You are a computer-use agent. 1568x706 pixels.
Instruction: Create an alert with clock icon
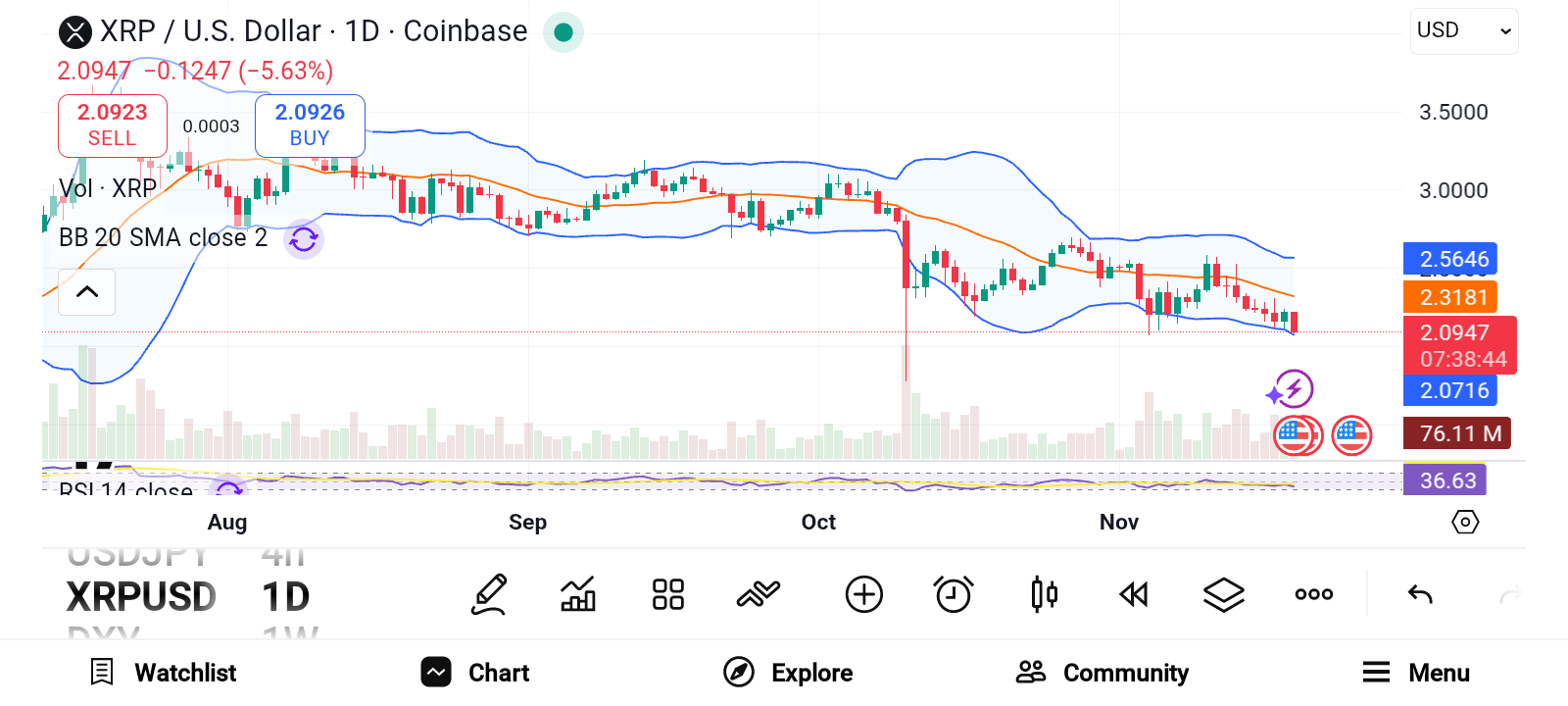click(x=954, y=594)
